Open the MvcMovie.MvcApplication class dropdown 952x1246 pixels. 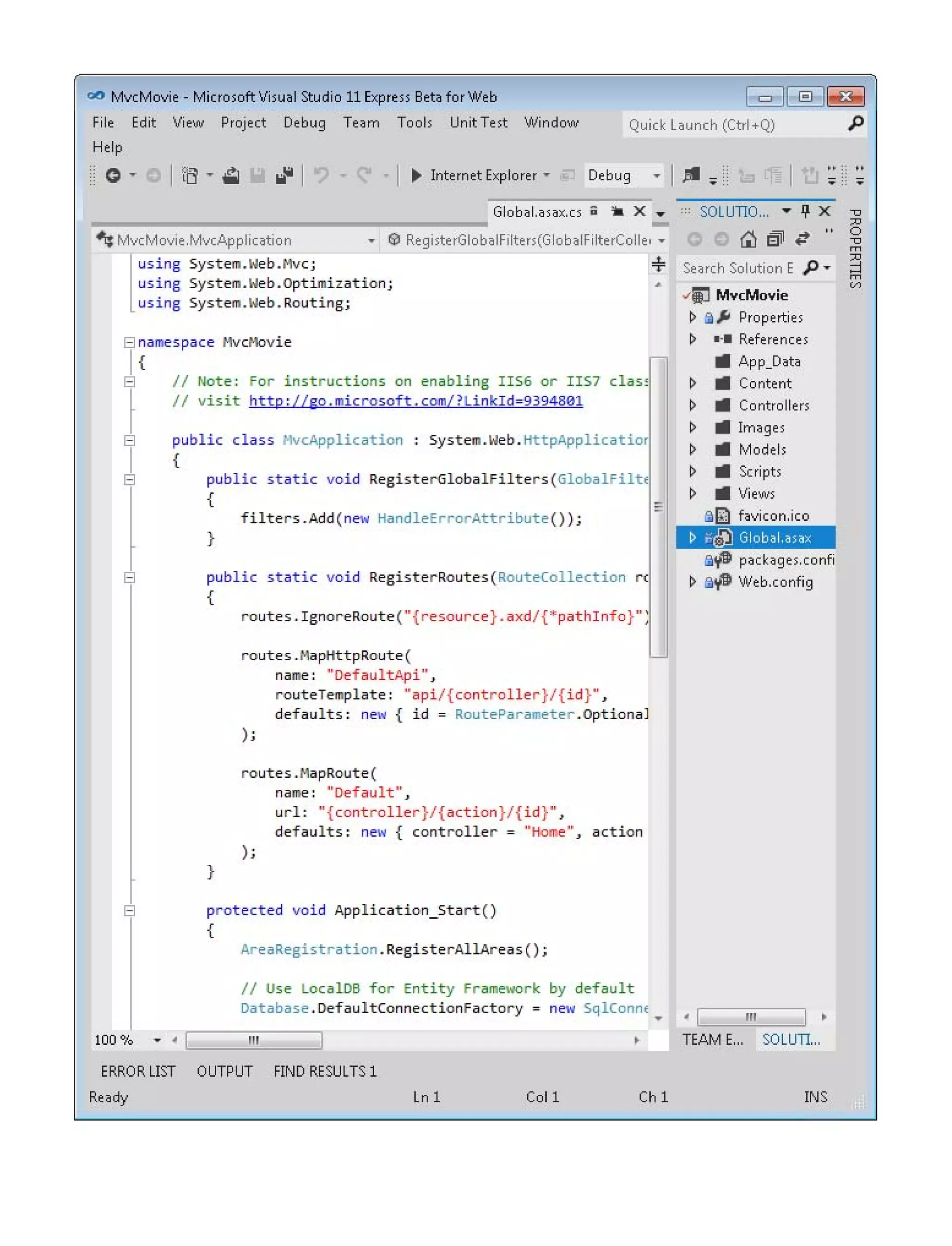pos(370,240)
